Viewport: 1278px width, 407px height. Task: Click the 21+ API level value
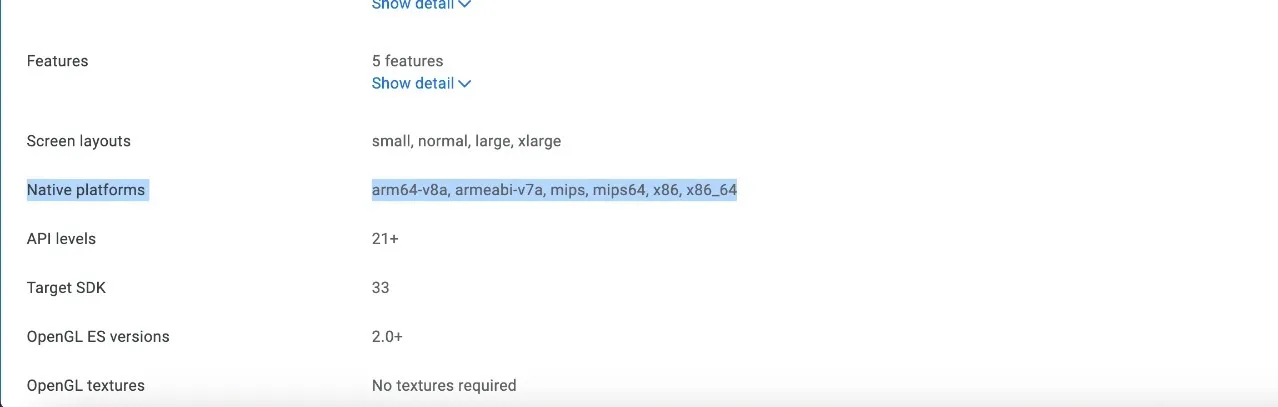click(x=386, y=239)
